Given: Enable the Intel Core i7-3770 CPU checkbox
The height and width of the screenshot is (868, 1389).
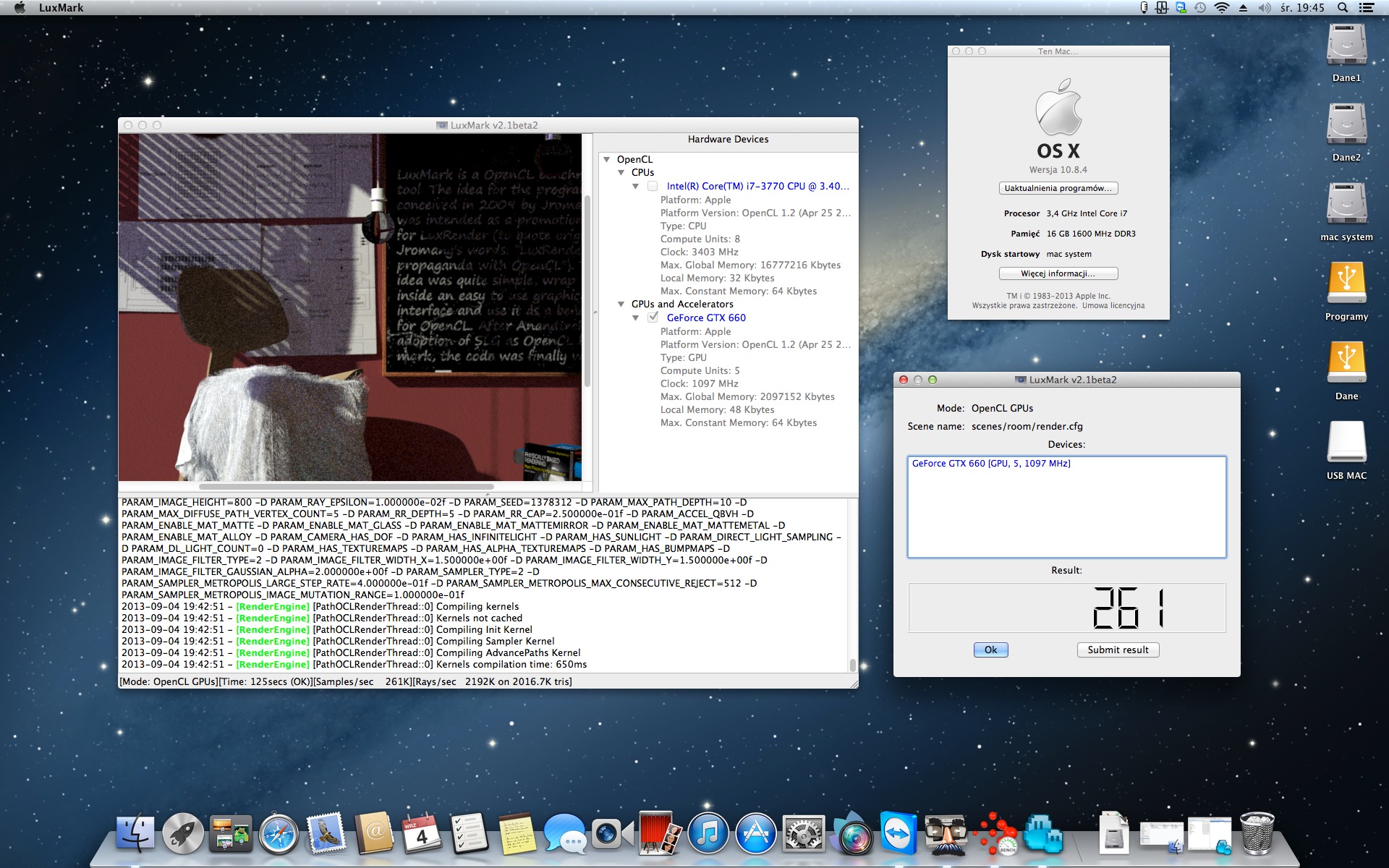Looking at the screenshot, I should pos(653,187).
